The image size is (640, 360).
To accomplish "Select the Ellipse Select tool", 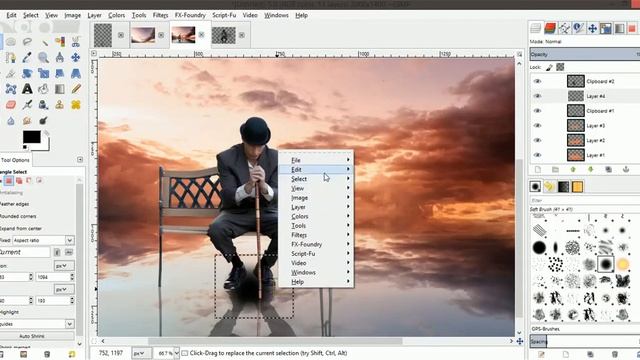I will pos(11,42).
